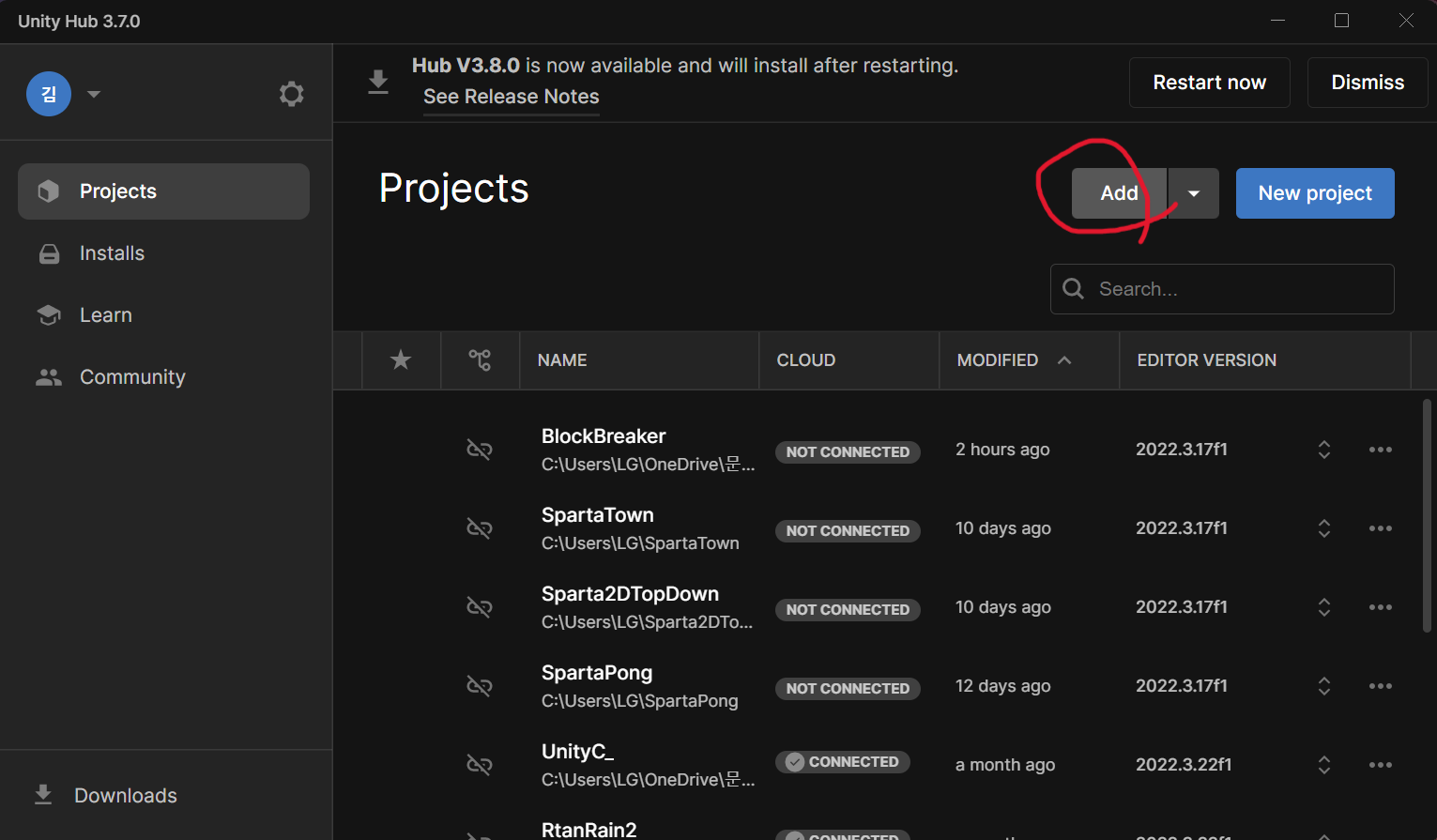Expand the account dropdown arrow
Screen dimensions: 1437x840
94,94
